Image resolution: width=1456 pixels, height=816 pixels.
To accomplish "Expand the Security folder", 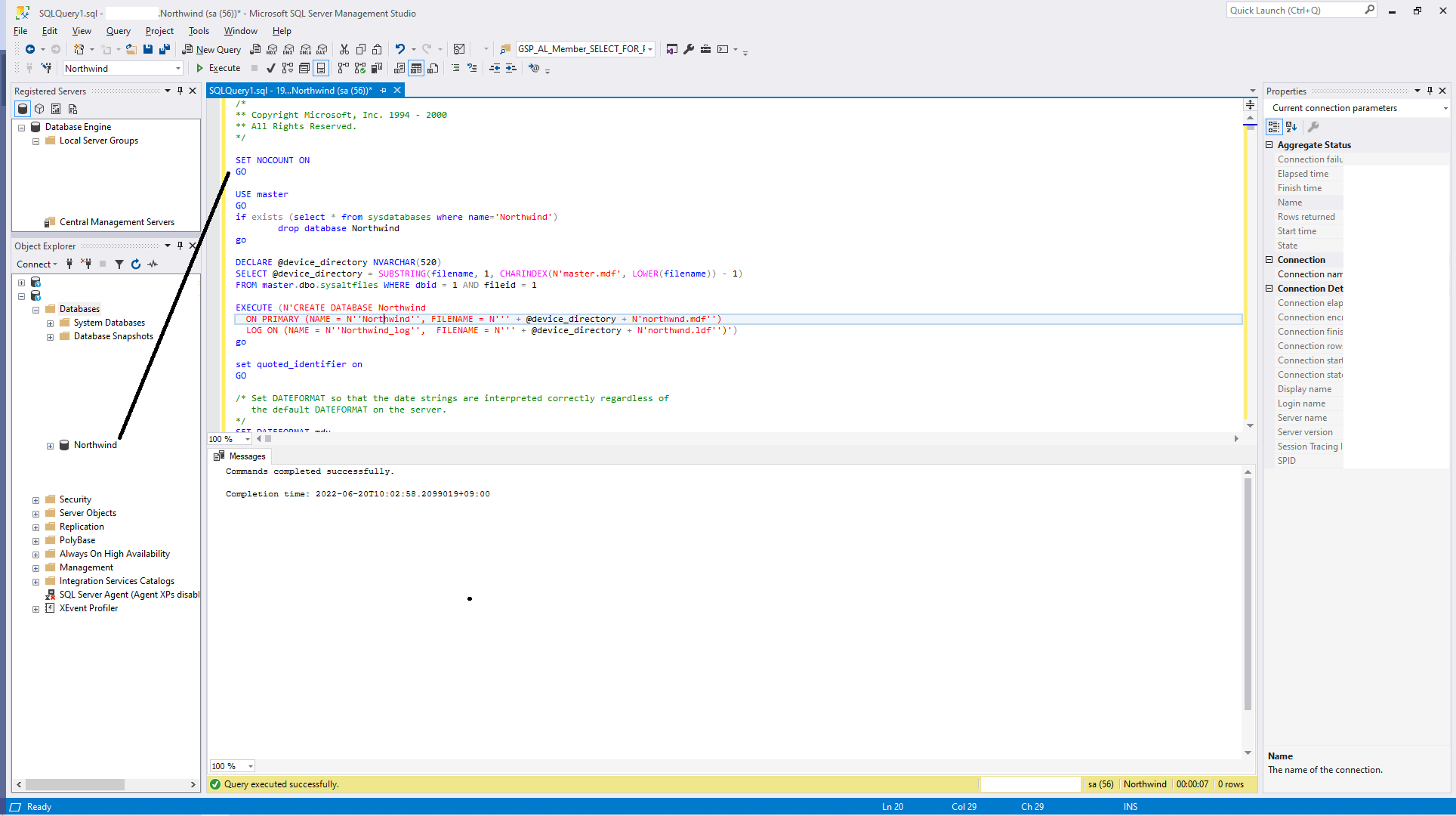I will 35,500.
